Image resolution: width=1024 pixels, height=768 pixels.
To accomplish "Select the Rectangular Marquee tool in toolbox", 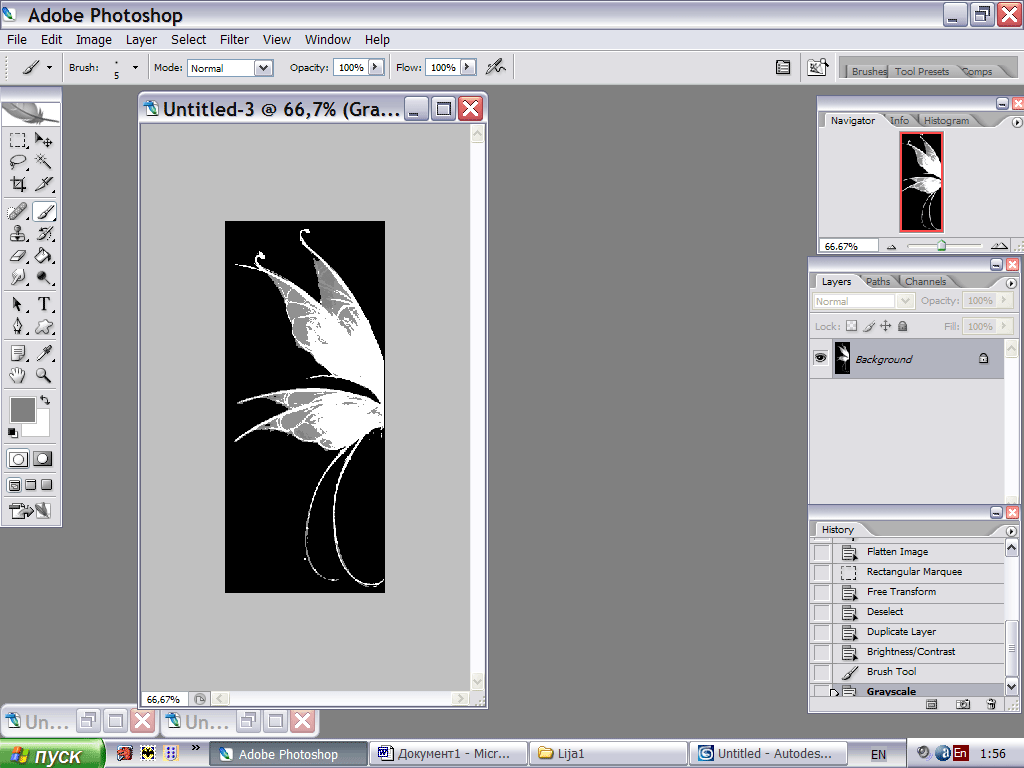I will (x=18, y=140).
